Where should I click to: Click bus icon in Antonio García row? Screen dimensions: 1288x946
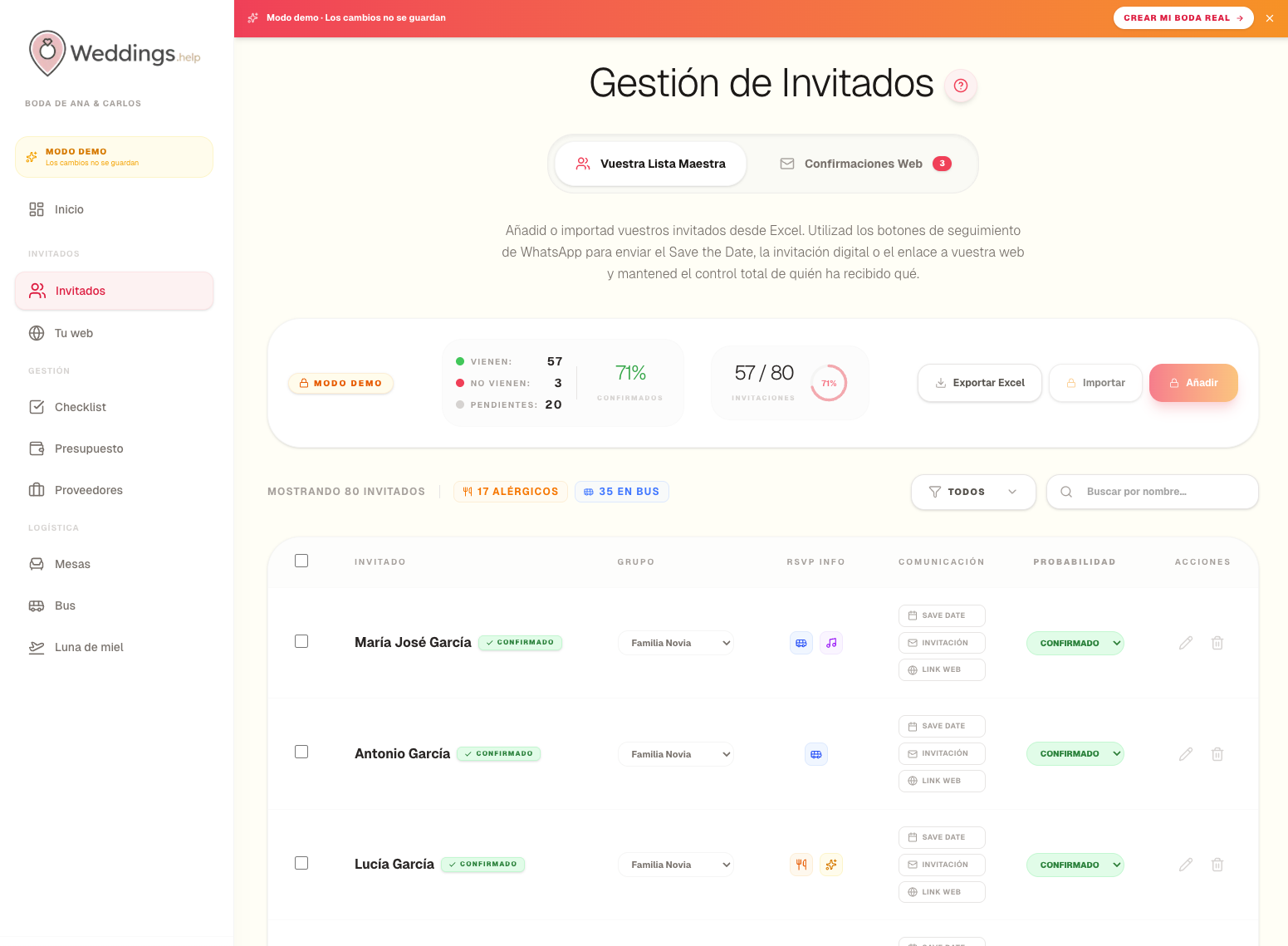point(816,754)
